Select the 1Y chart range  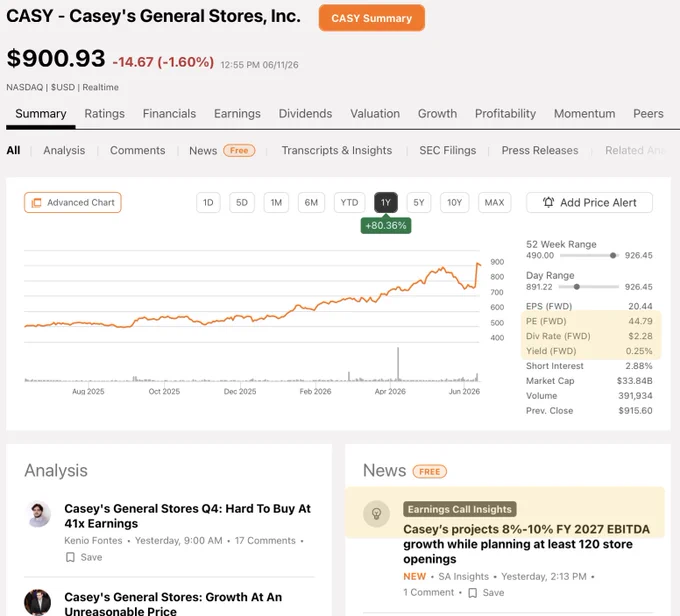point(386,203)
